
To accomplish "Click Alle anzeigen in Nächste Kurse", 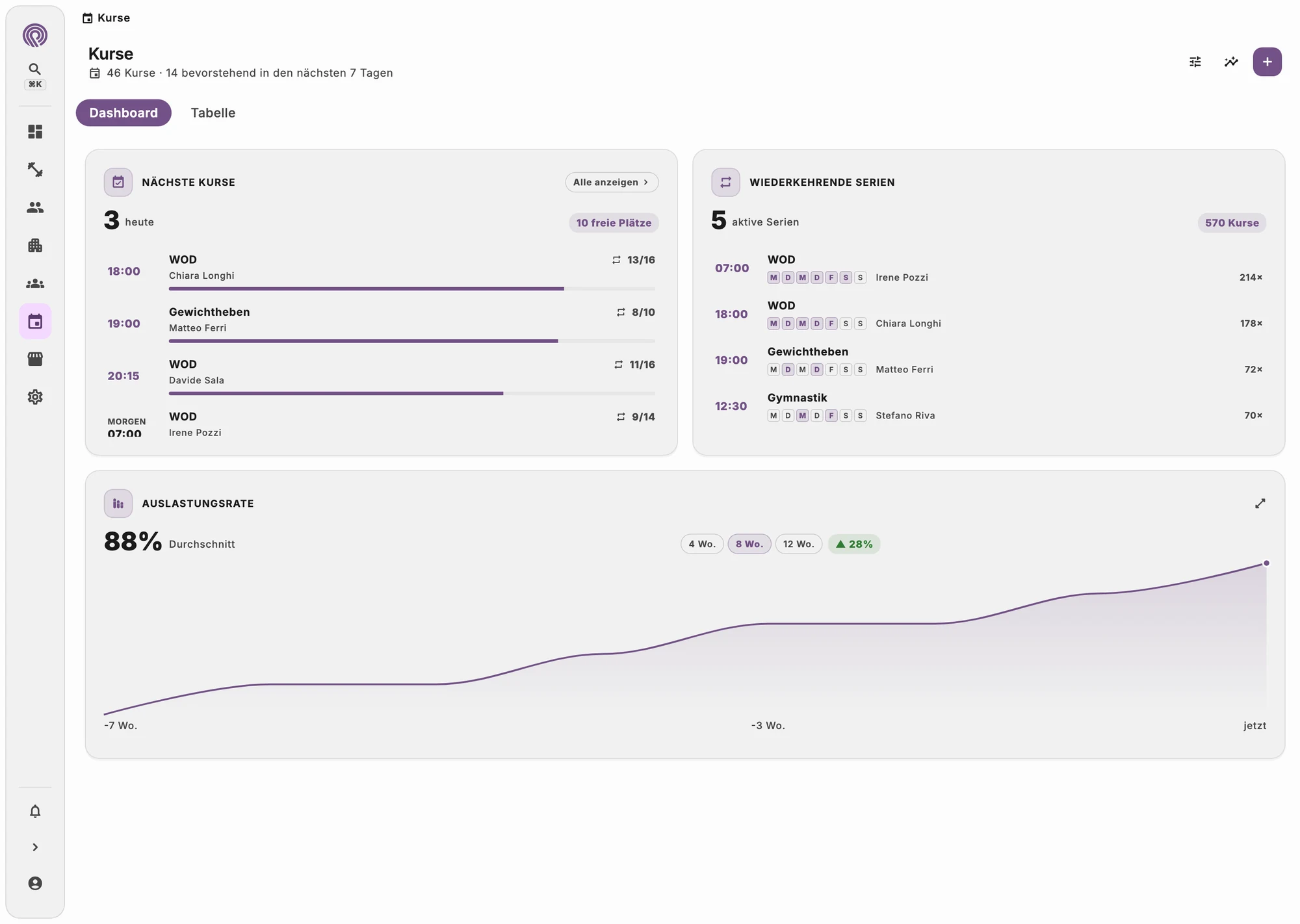I will click(612, 182).
